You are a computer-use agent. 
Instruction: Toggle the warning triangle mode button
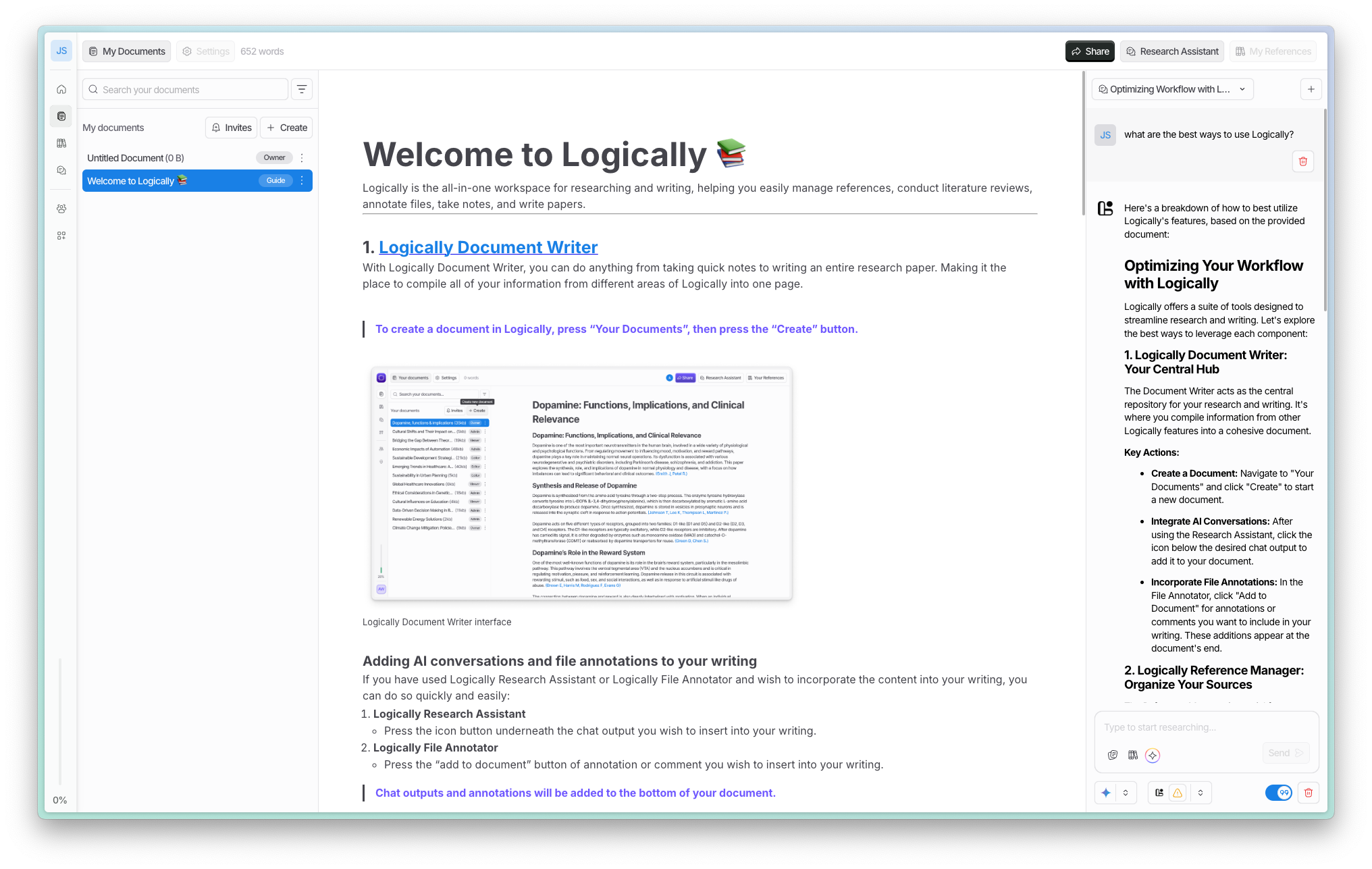pyautogui.click(x=1178, y=793)
